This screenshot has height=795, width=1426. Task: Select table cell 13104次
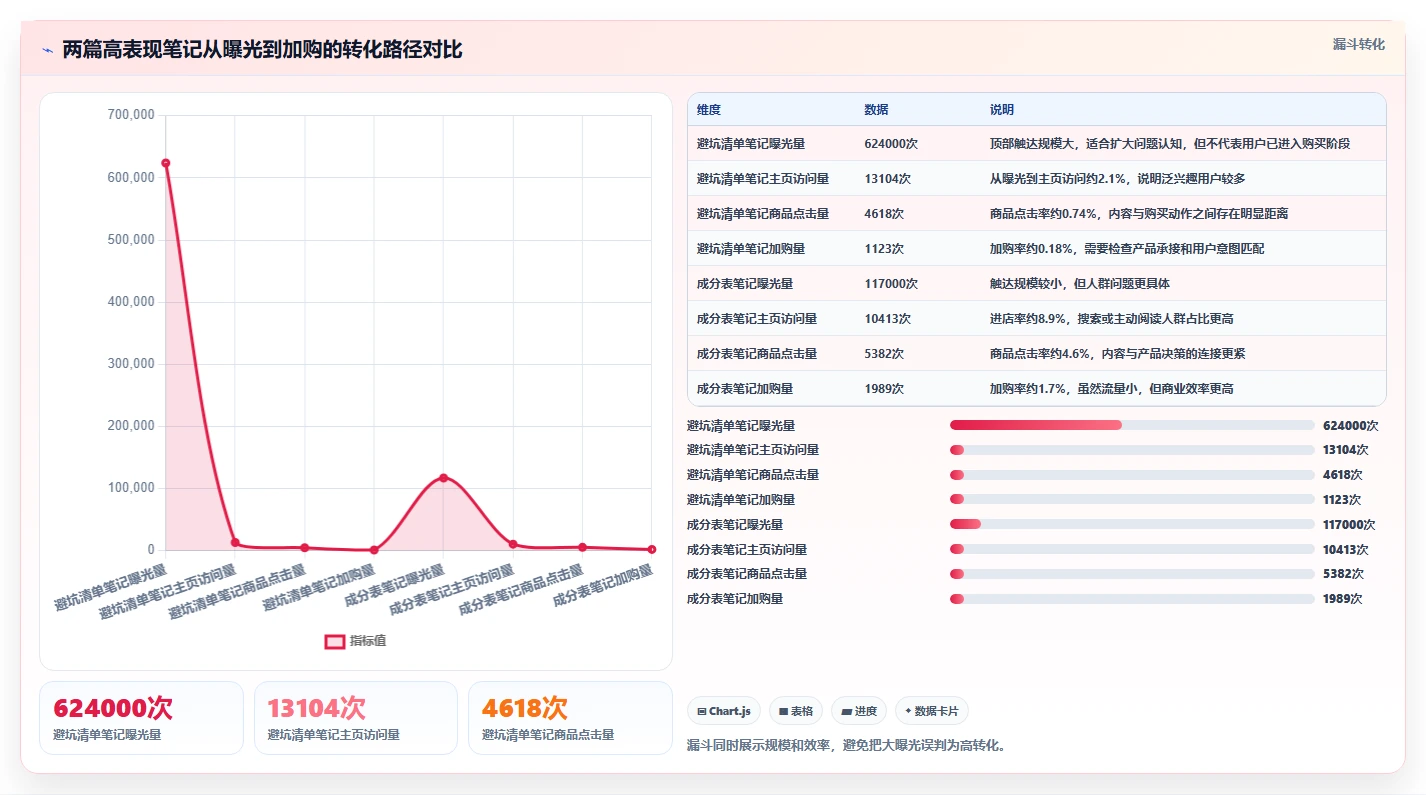coord(888,179)
